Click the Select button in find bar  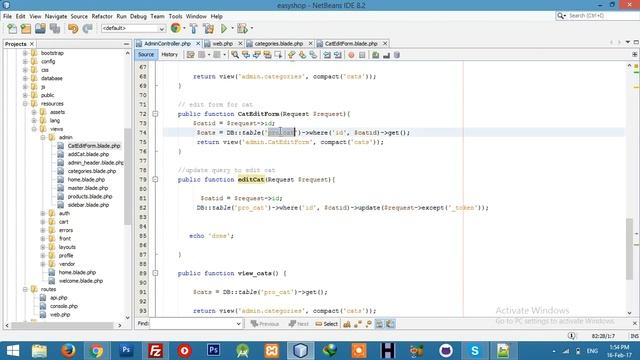pyautogui.click(x=327, y=324)
